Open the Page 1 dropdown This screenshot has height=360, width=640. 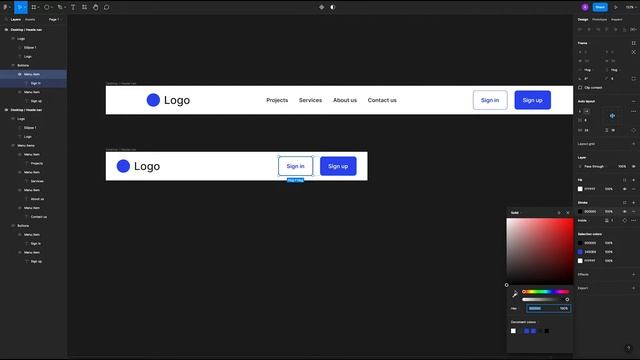55,20
